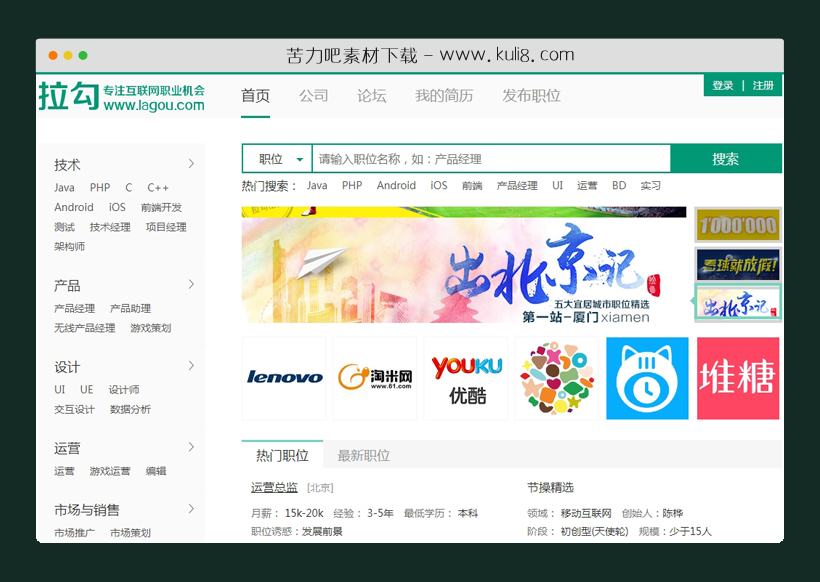Click the 登录 login link
The height and width of the screenshot is (582, 820).
(723, 85)
